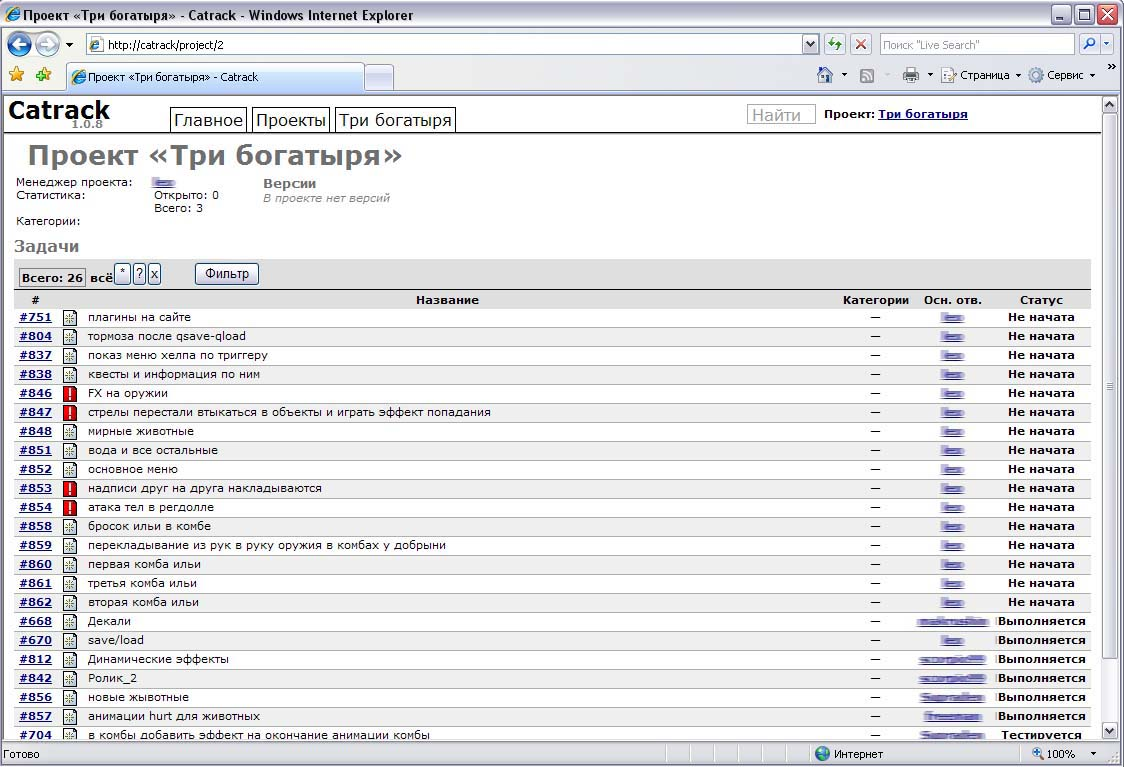The width and height of the screenshot is (1124, 767).
Task: Expand the address bar URL dropdown
Action: (810, 44)
